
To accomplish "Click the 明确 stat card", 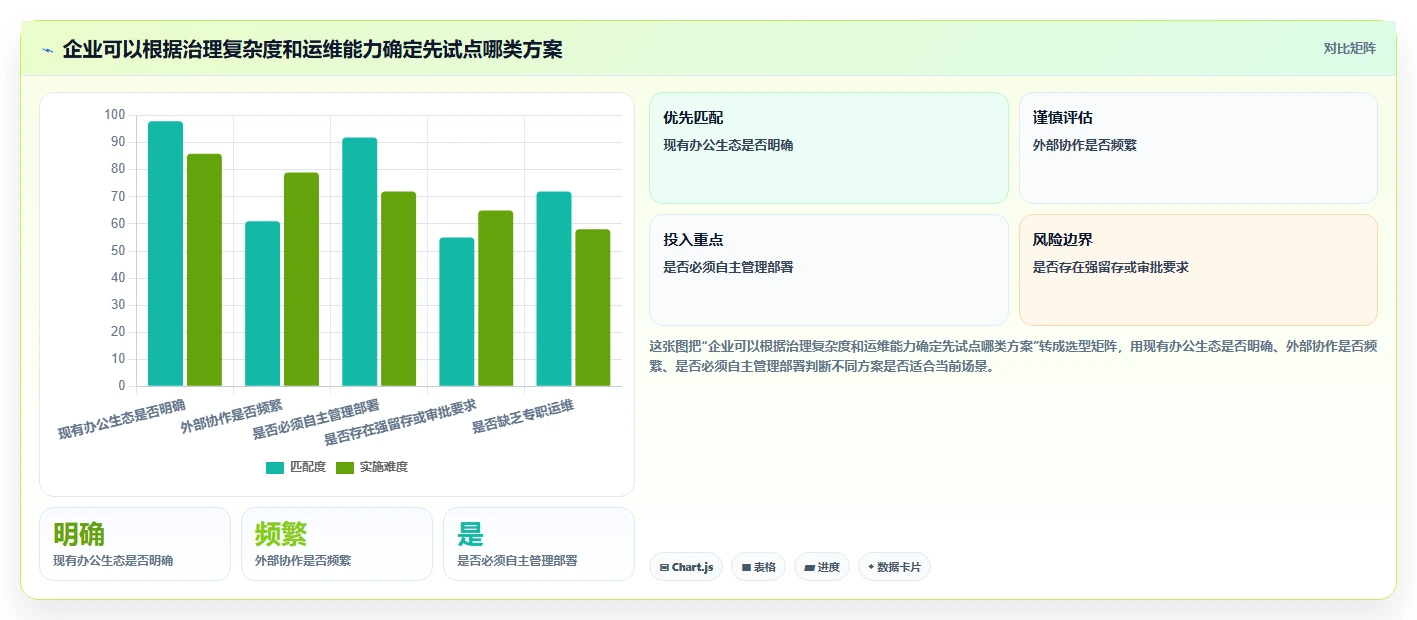I will 135,544.
